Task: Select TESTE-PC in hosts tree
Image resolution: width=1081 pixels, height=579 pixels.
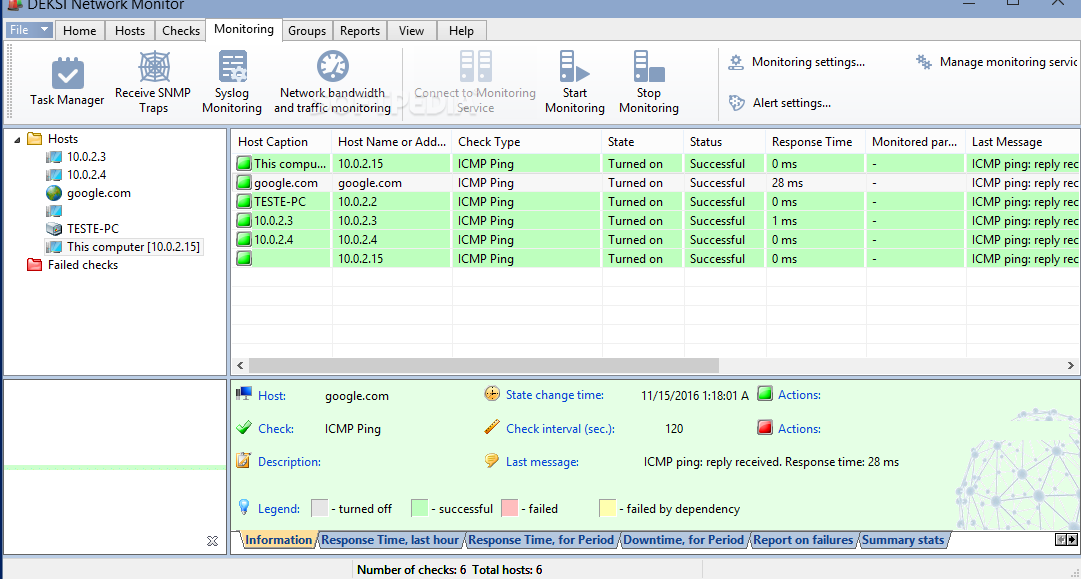Action: (x=92, y=228)
